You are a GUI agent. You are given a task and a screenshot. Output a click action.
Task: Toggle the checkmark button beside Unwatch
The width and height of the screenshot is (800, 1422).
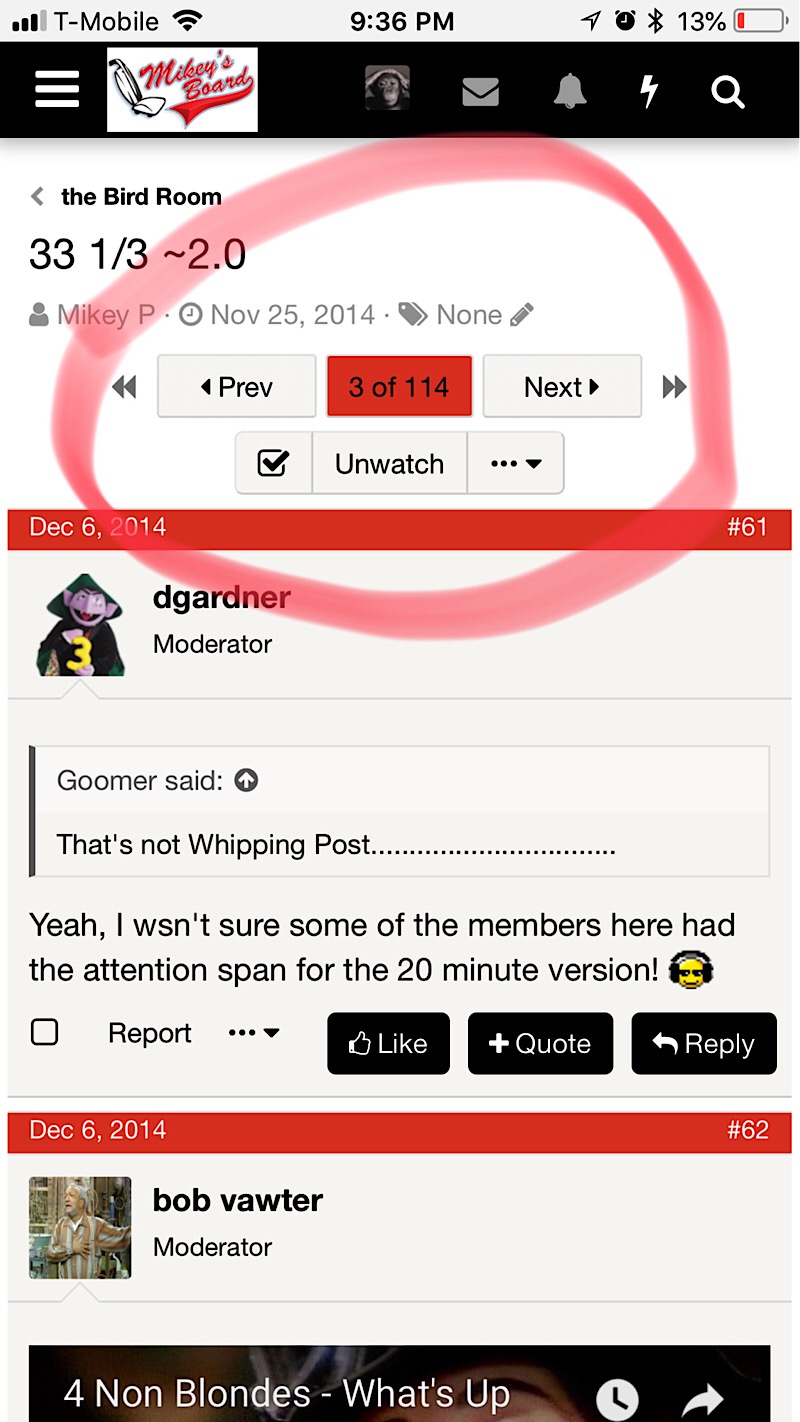click(x=273, y=463)
